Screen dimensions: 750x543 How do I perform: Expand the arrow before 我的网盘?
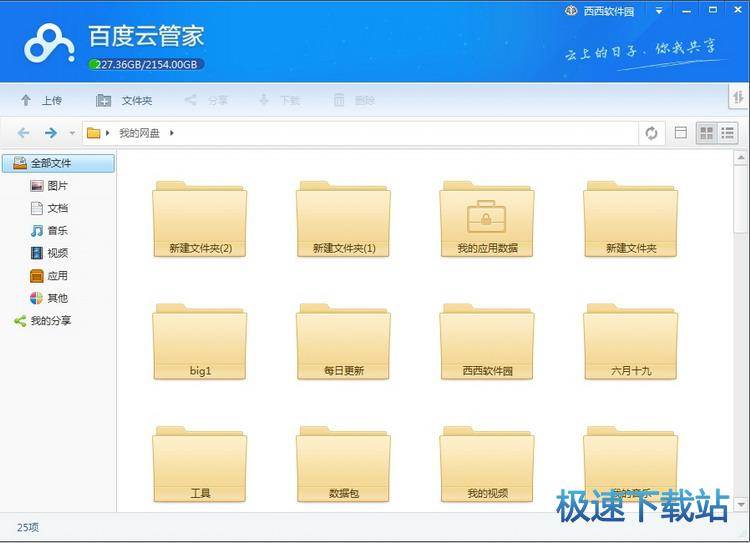(108, 133)
